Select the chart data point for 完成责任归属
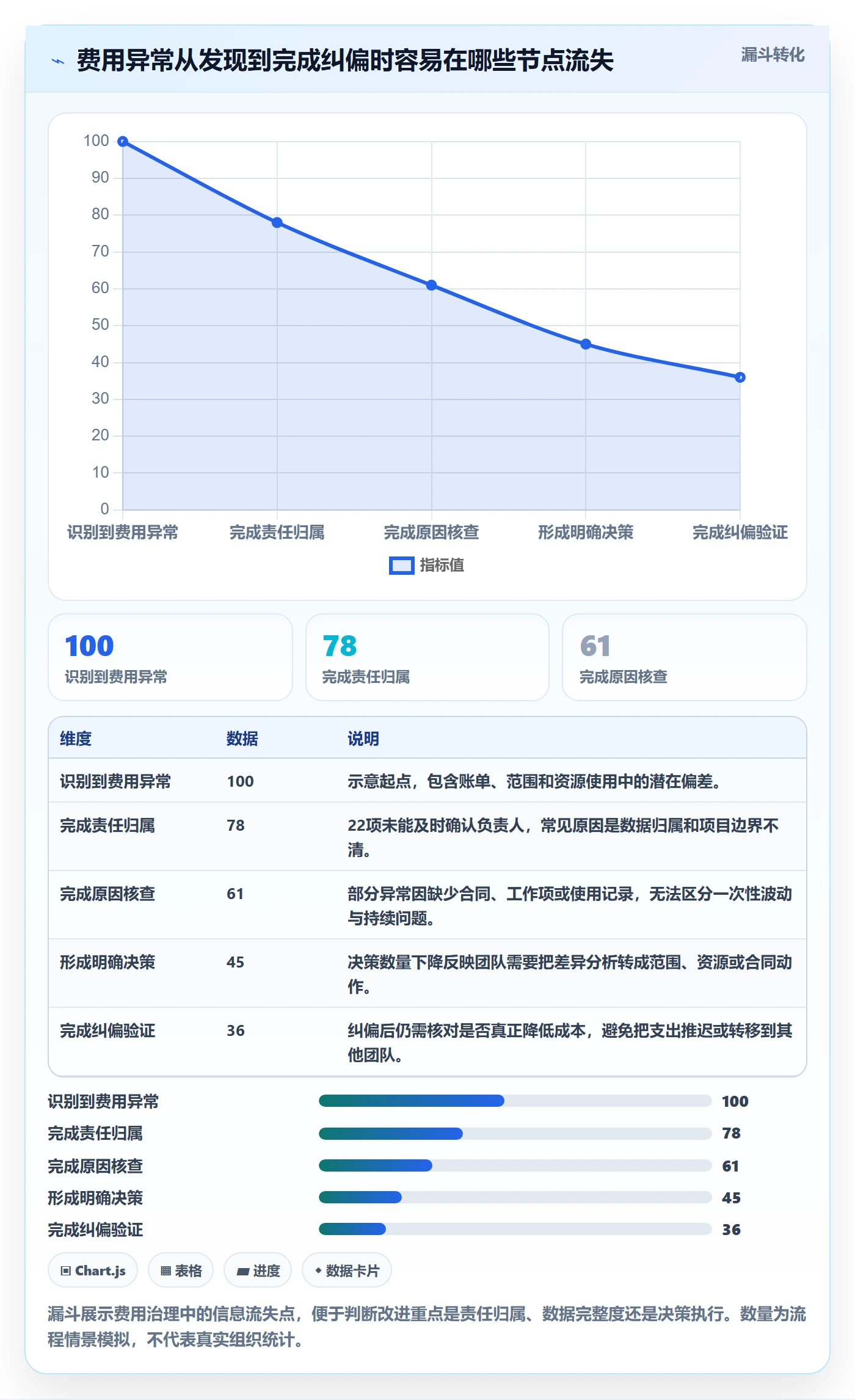Image resolution: width=855 pixels, height=1400 pixels. click(x=277, y=222)
